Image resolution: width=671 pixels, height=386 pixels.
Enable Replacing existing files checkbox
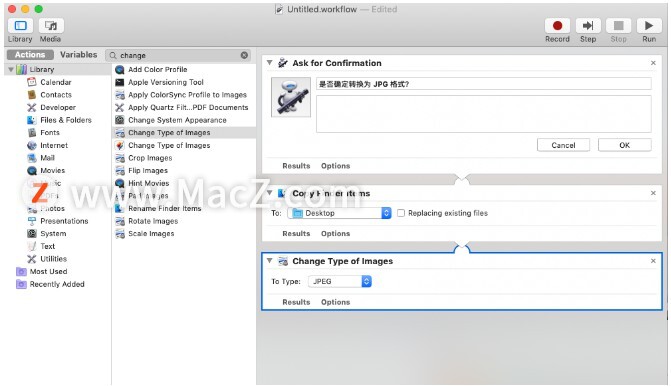coord(401,213)
